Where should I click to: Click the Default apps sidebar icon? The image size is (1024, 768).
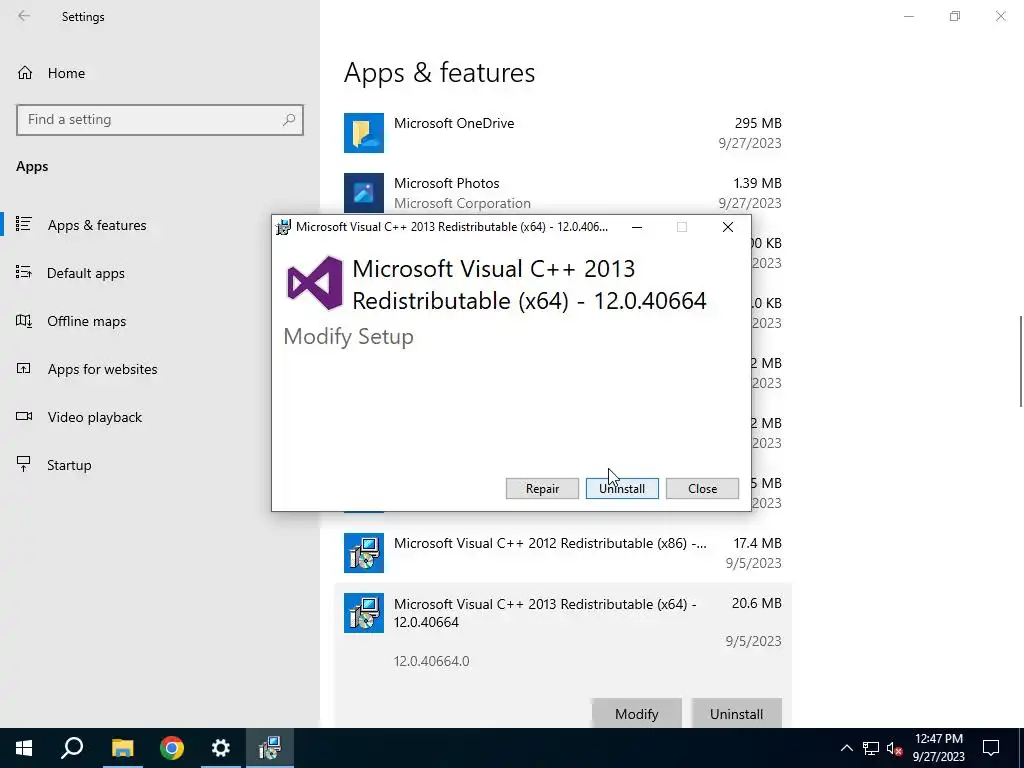tap(24, 272)
